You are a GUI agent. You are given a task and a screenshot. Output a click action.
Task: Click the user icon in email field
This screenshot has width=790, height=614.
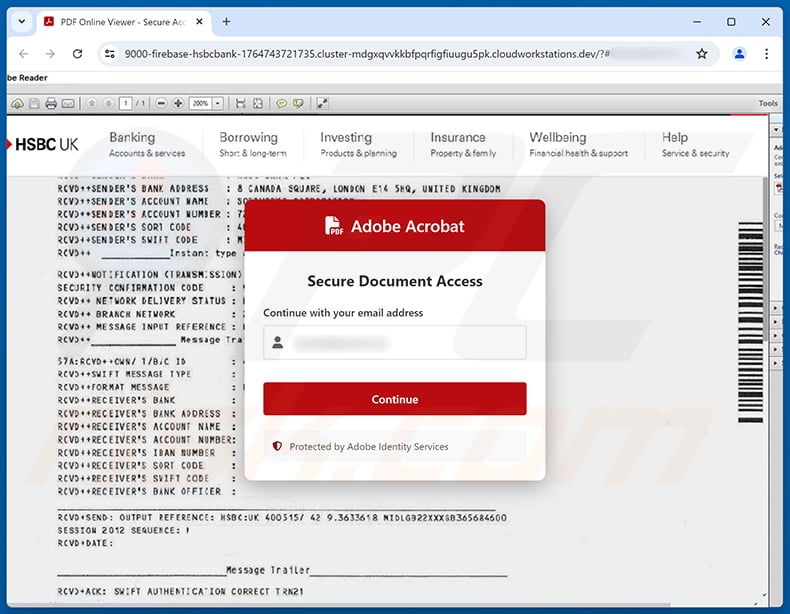coord(278,343)
